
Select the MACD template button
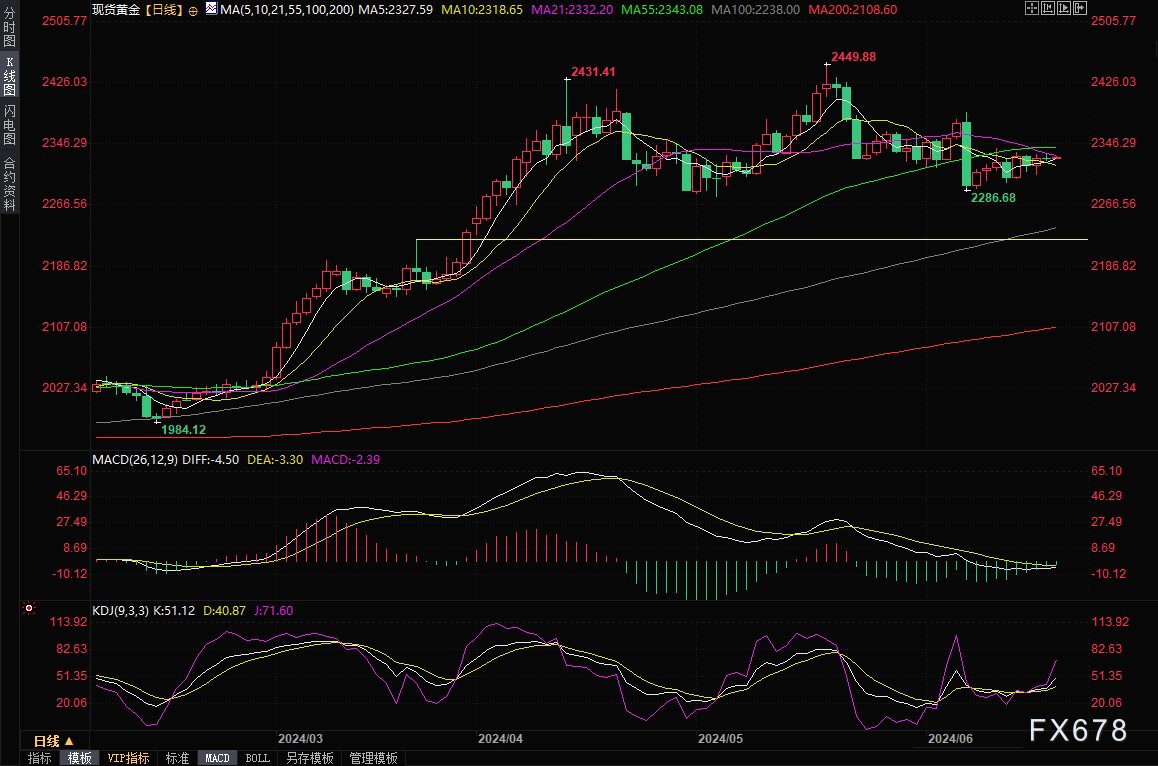coord(217,758)
